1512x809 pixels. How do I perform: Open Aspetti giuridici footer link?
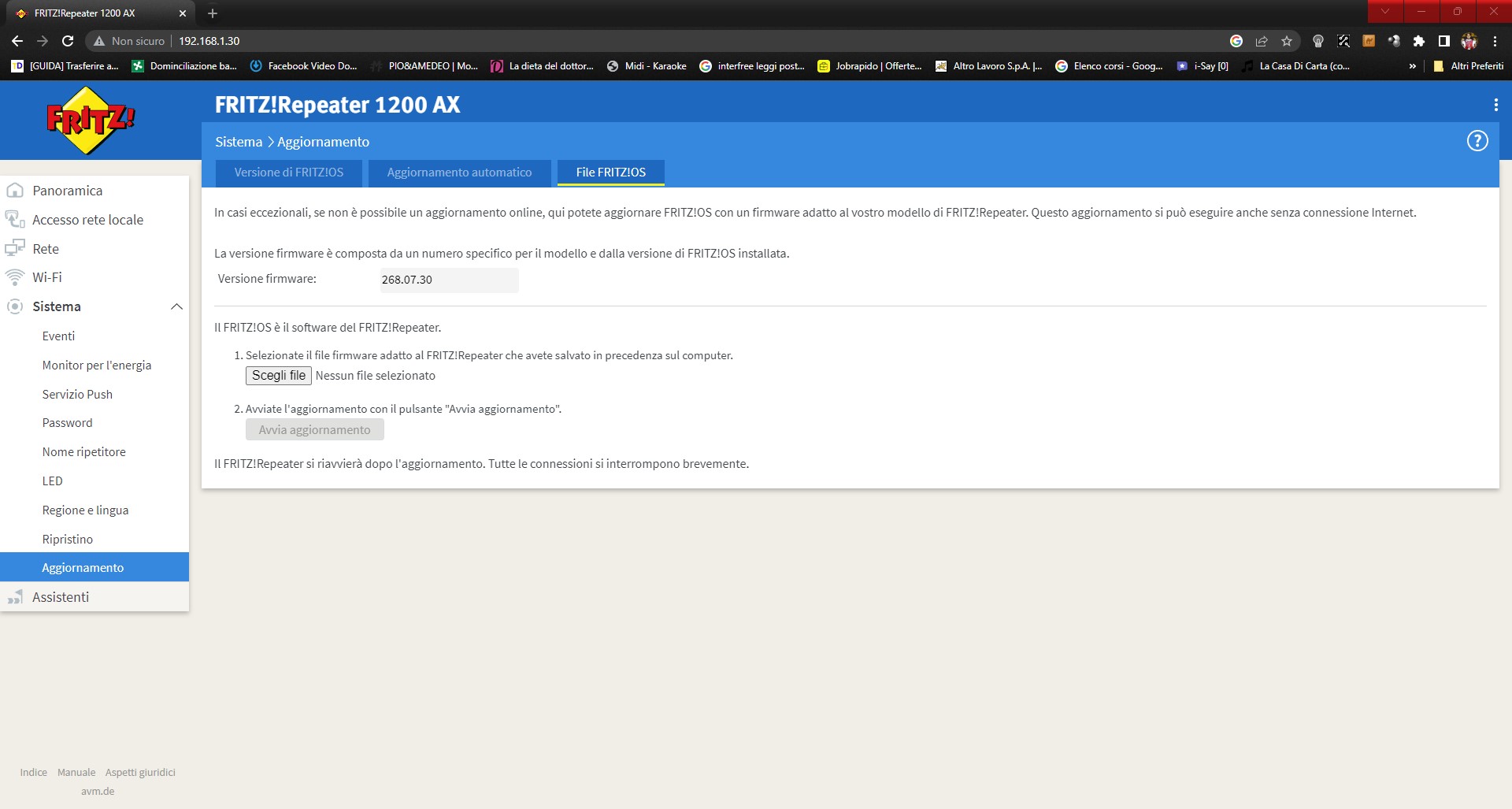(140, 773)
